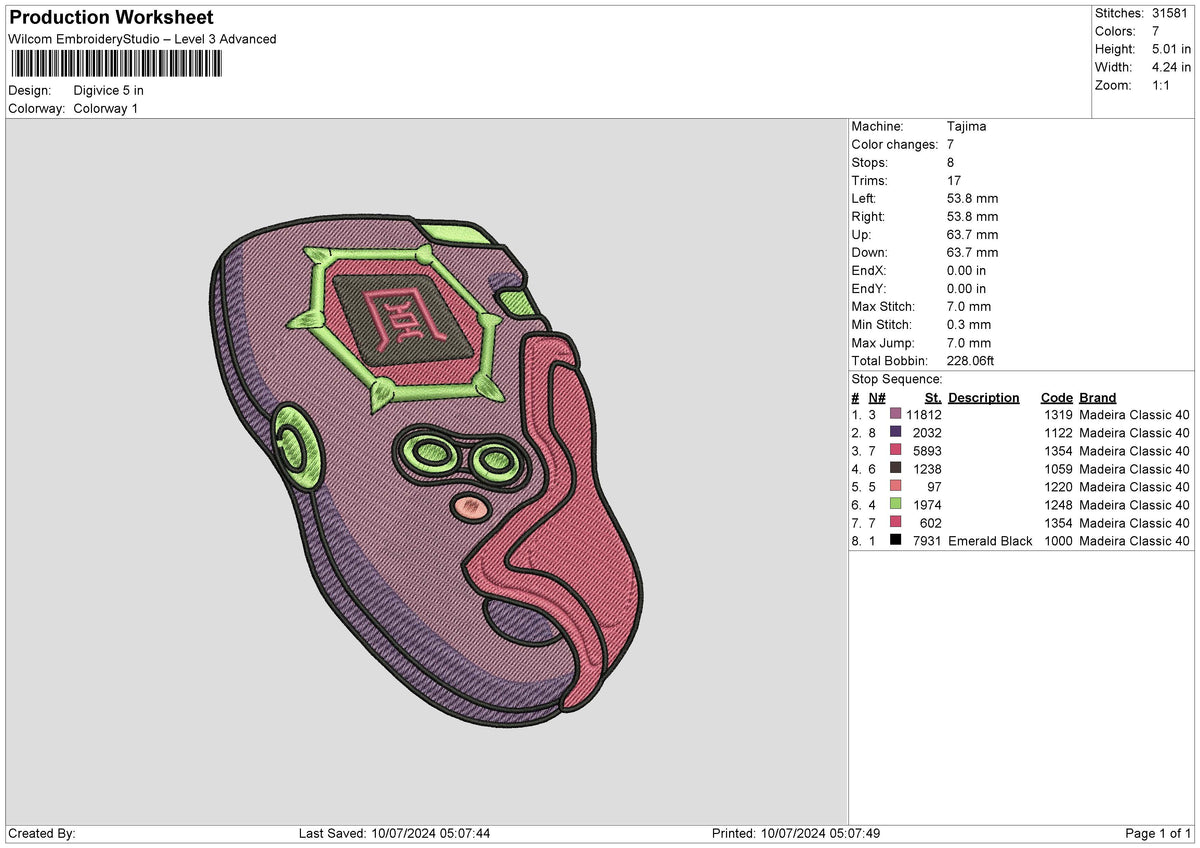Click the Machine value 'Tajima'
Viewport: 1200px width, 848px height.
[967, 127]
